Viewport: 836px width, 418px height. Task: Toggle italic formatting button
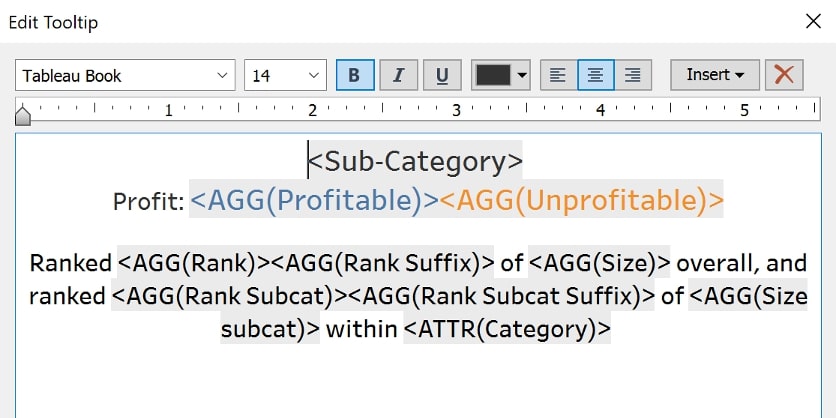pyautogui.click(x=398, y=75)
